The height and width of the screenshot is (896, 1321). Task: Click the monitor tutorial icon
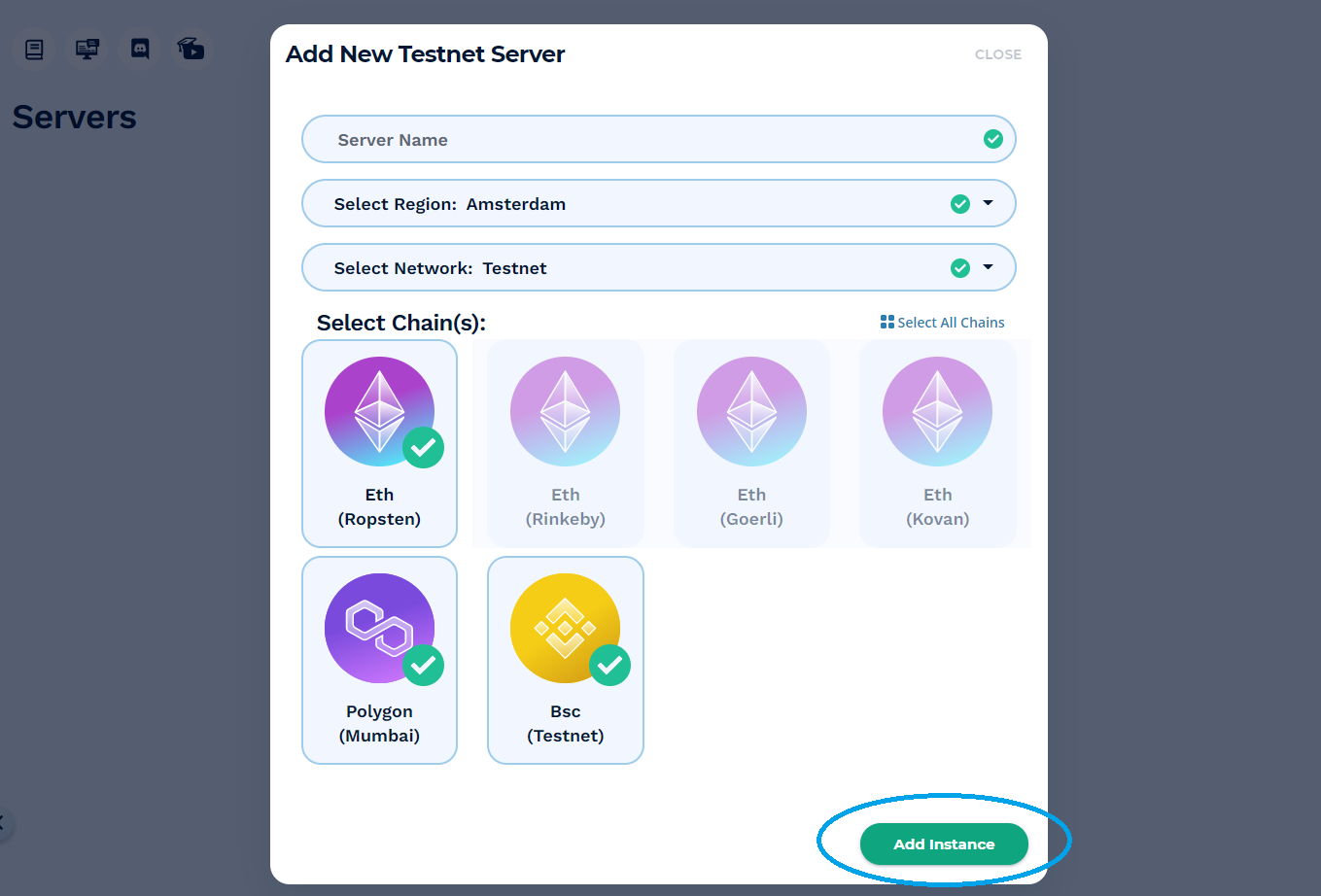(87, 50)
